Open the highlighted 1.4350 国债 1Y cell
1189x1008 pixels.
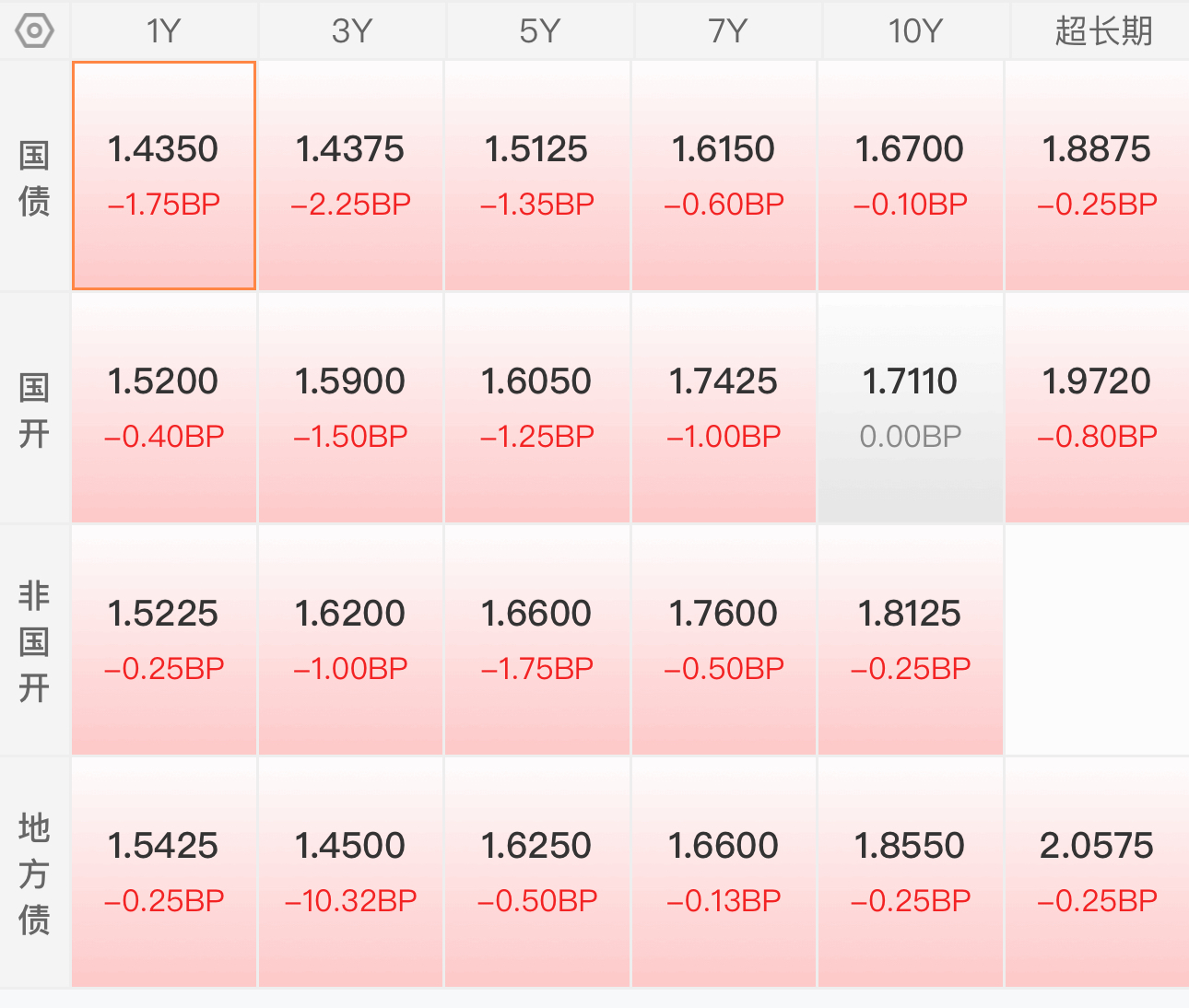tap(164, 175)
